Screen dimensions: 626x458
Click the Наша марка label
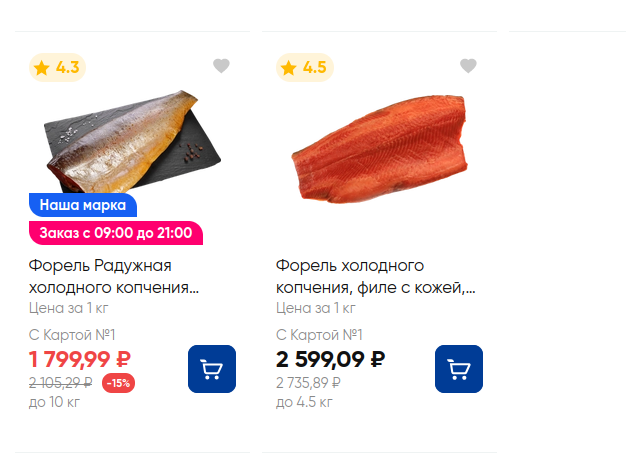(x=83, y=205)
